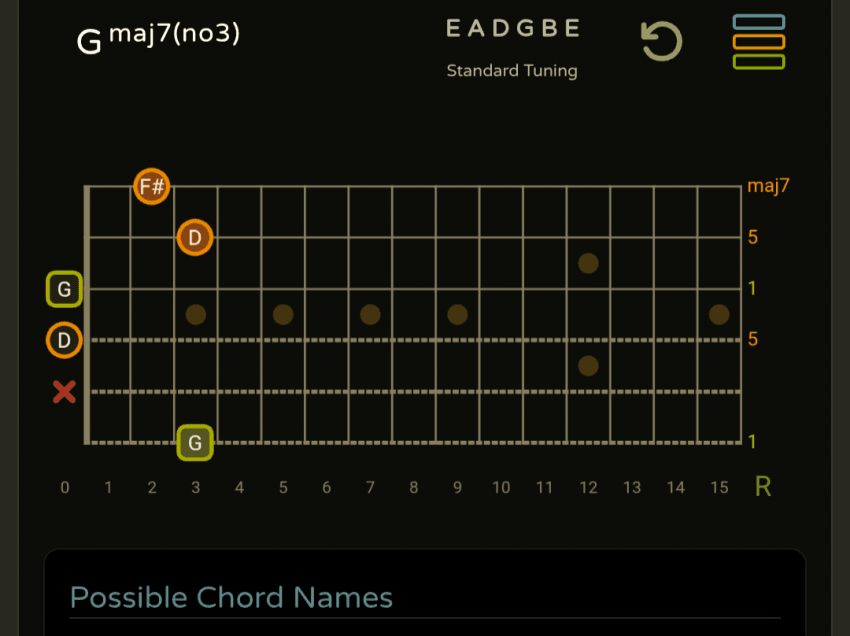This screenshot has height=636, width=850.
Task: Click the fret number 9 label
Action: point(457,488)
